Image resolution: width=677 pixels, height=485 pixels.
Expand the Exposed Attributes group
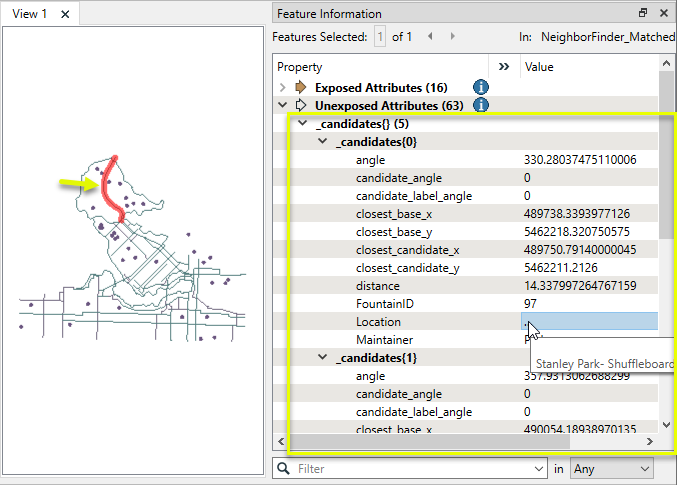click(x=284, y=87)
